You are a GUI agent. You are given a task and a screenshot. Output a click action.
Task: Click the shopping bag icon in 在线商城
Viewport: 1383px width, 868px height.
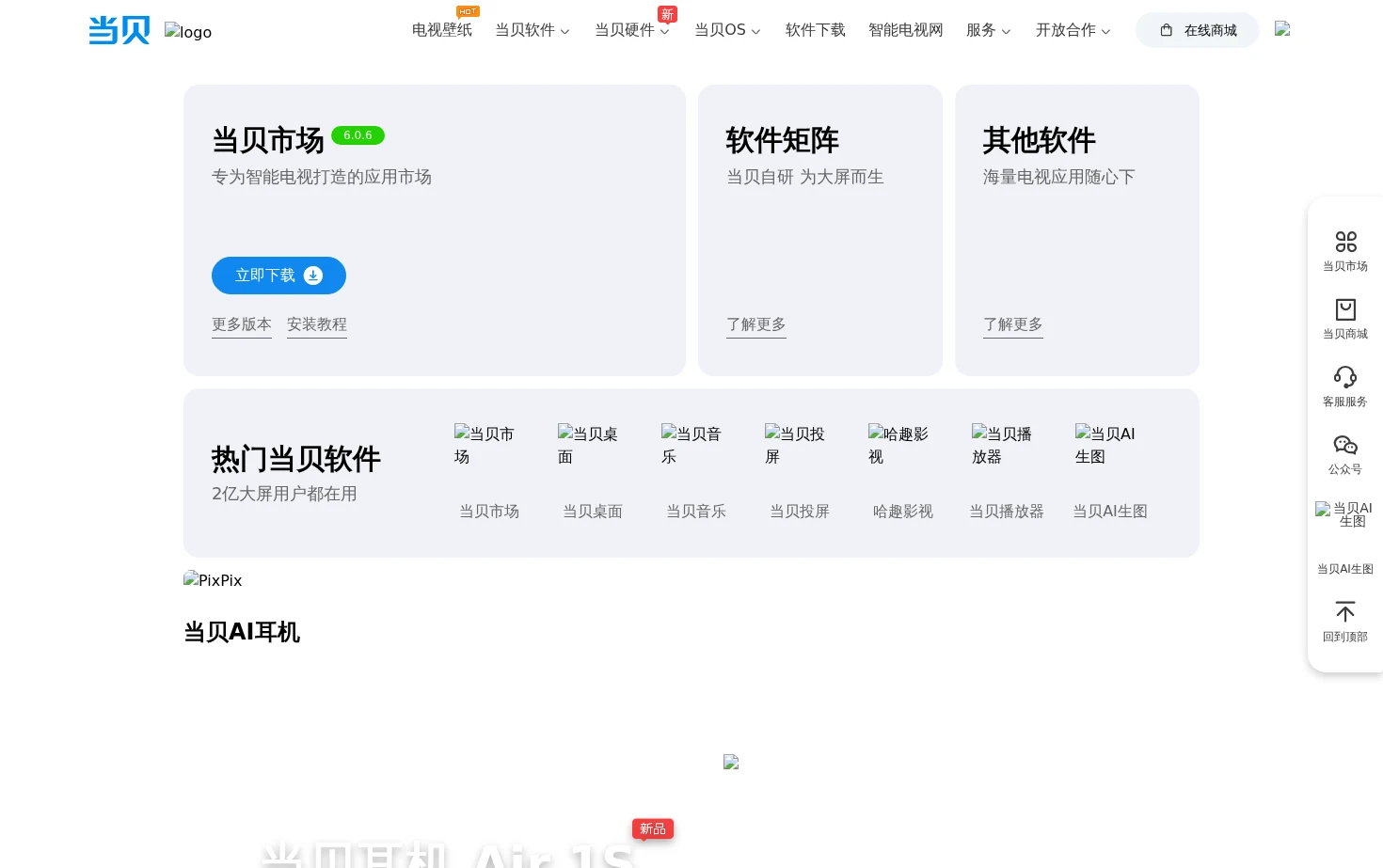pyautogui.click(x=1167, y=30)
